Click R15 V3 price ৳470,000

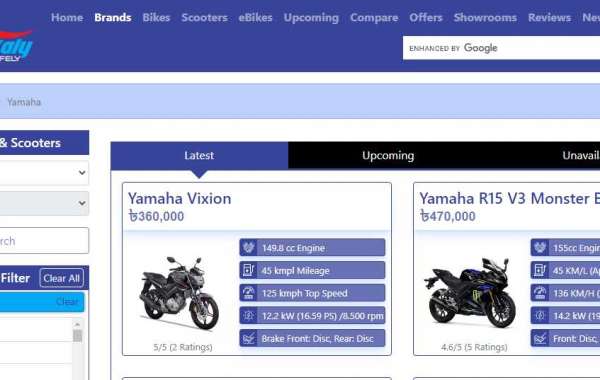coord(448,216)
